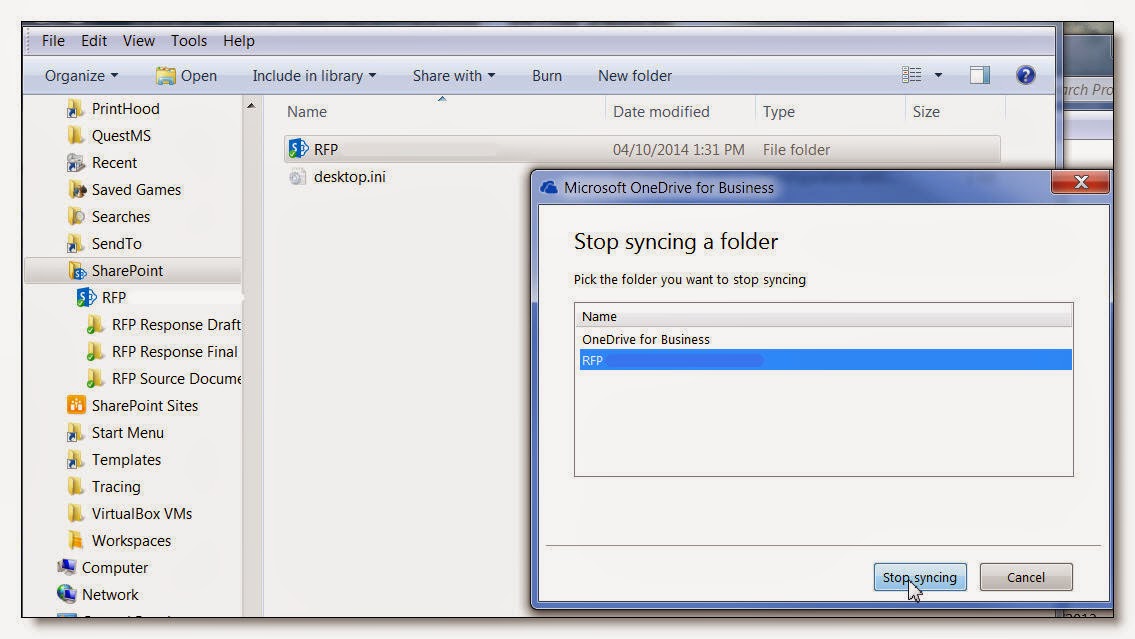Viewport: 1135px width, 639px height.
Task: Click the Searches folder icon
Action: point(75,216)
